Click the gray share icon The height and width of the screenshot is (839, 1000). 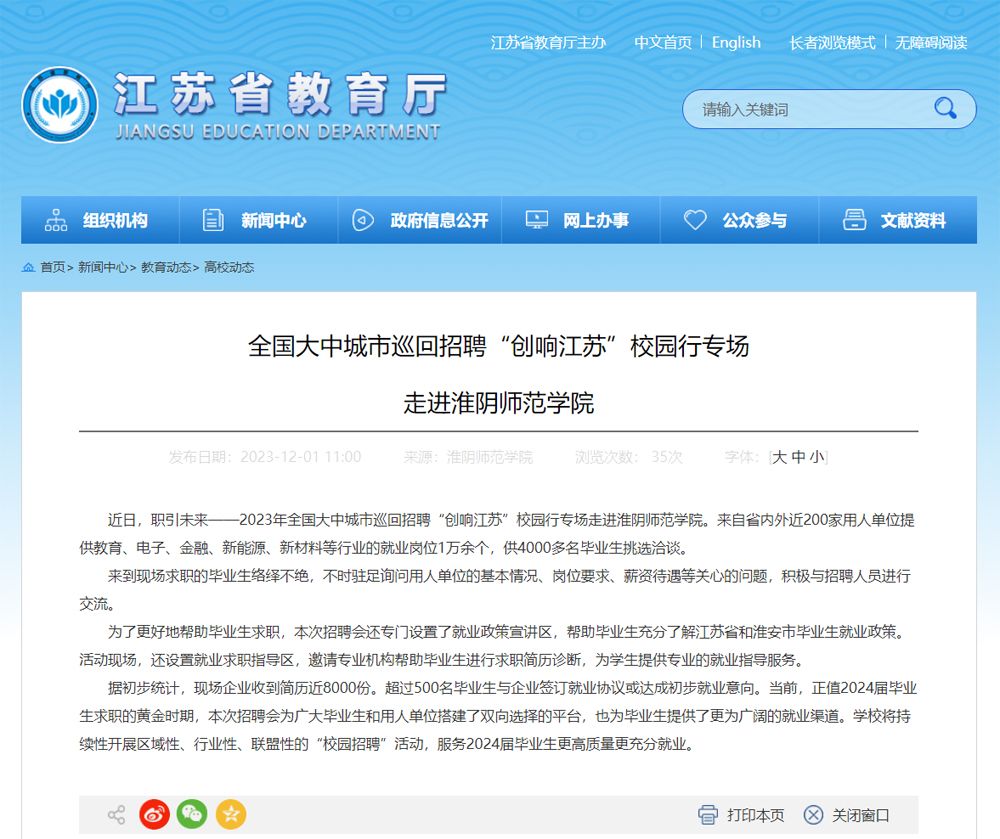coord(117,814)
